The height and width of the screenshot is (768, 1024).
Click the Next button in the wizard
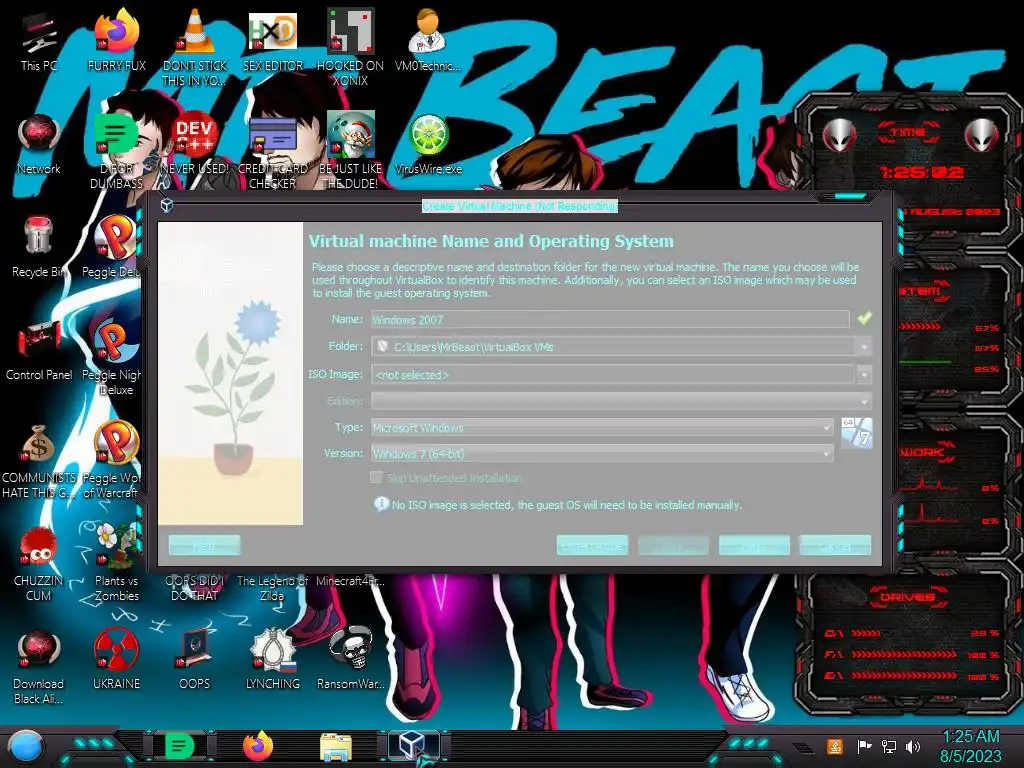pos(754,545)
